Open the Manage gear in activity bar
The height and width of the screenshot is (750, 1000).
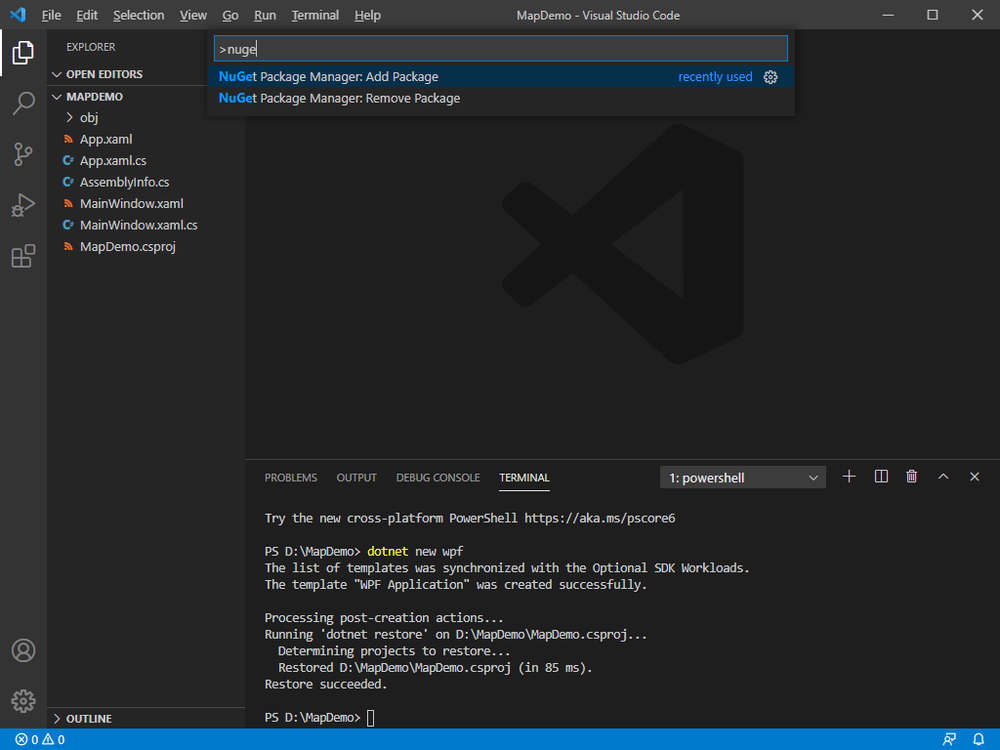[x=22, y=701]
